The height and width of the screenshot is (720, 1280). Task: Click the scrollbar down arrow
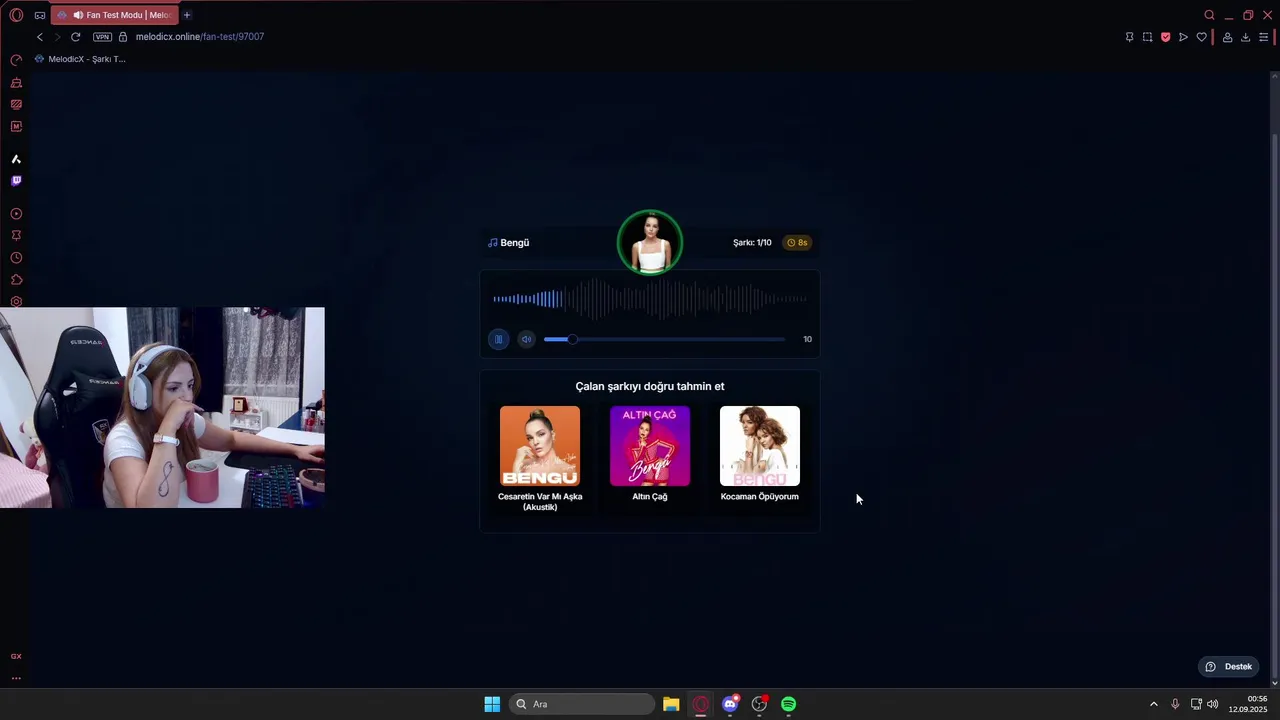point(1274,683)
